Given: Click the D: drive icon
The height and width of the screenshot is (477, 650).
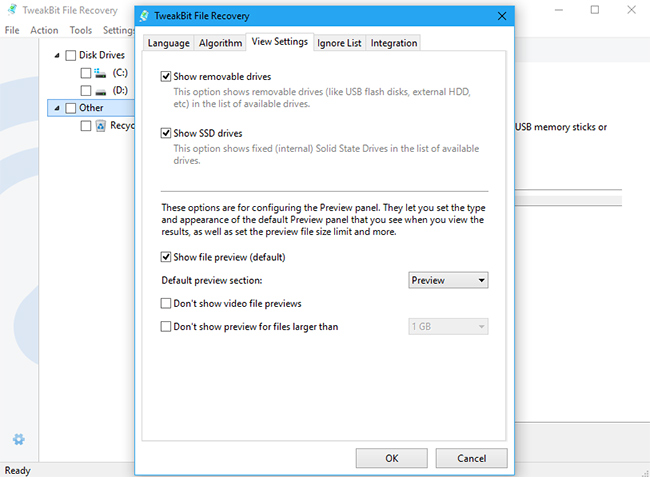Looking at the screenshot, I should (x=101, y=91).
